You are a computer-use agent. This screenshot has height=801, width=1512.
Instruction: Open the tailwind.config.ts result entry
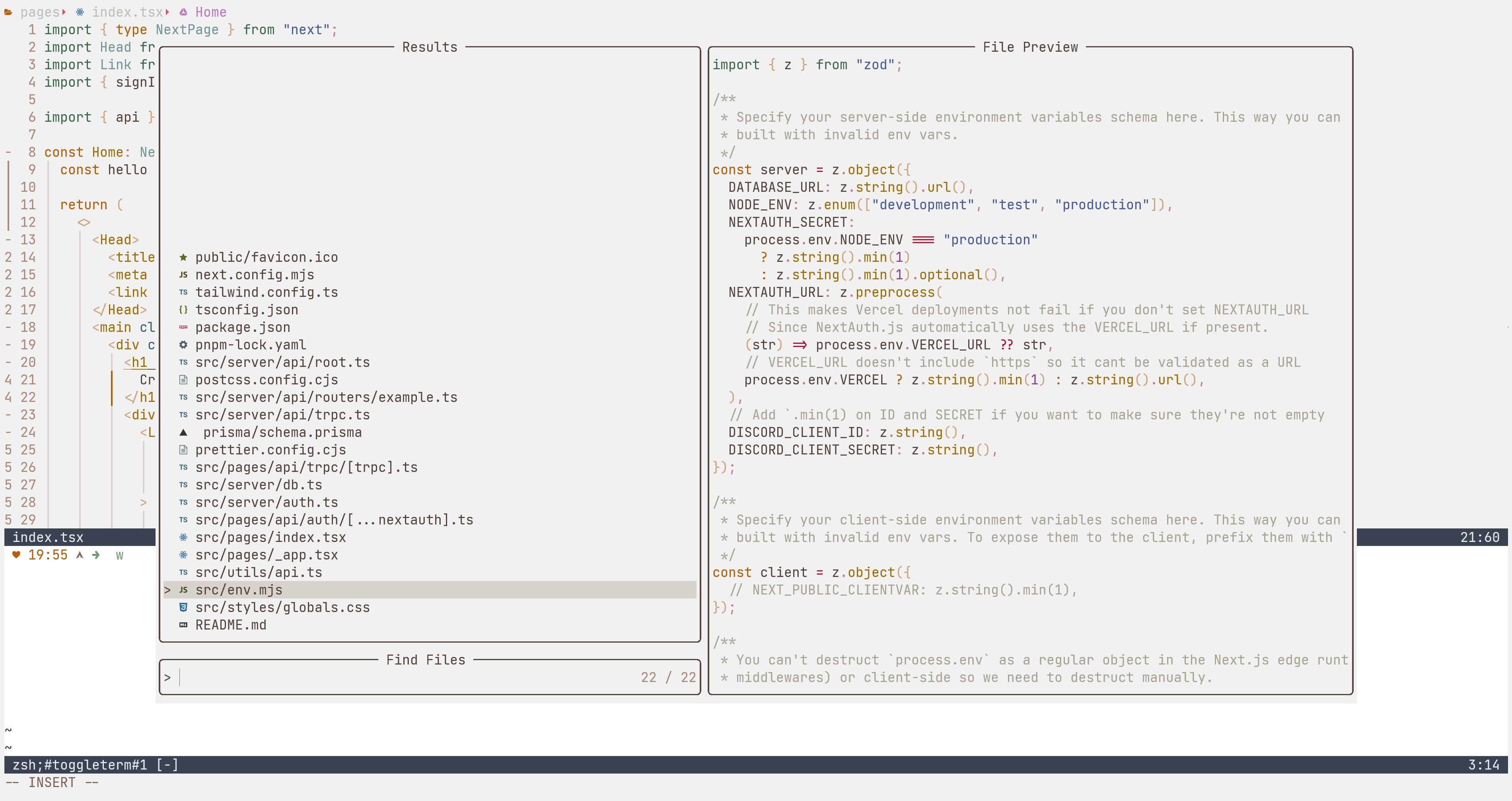pos(267,292)
